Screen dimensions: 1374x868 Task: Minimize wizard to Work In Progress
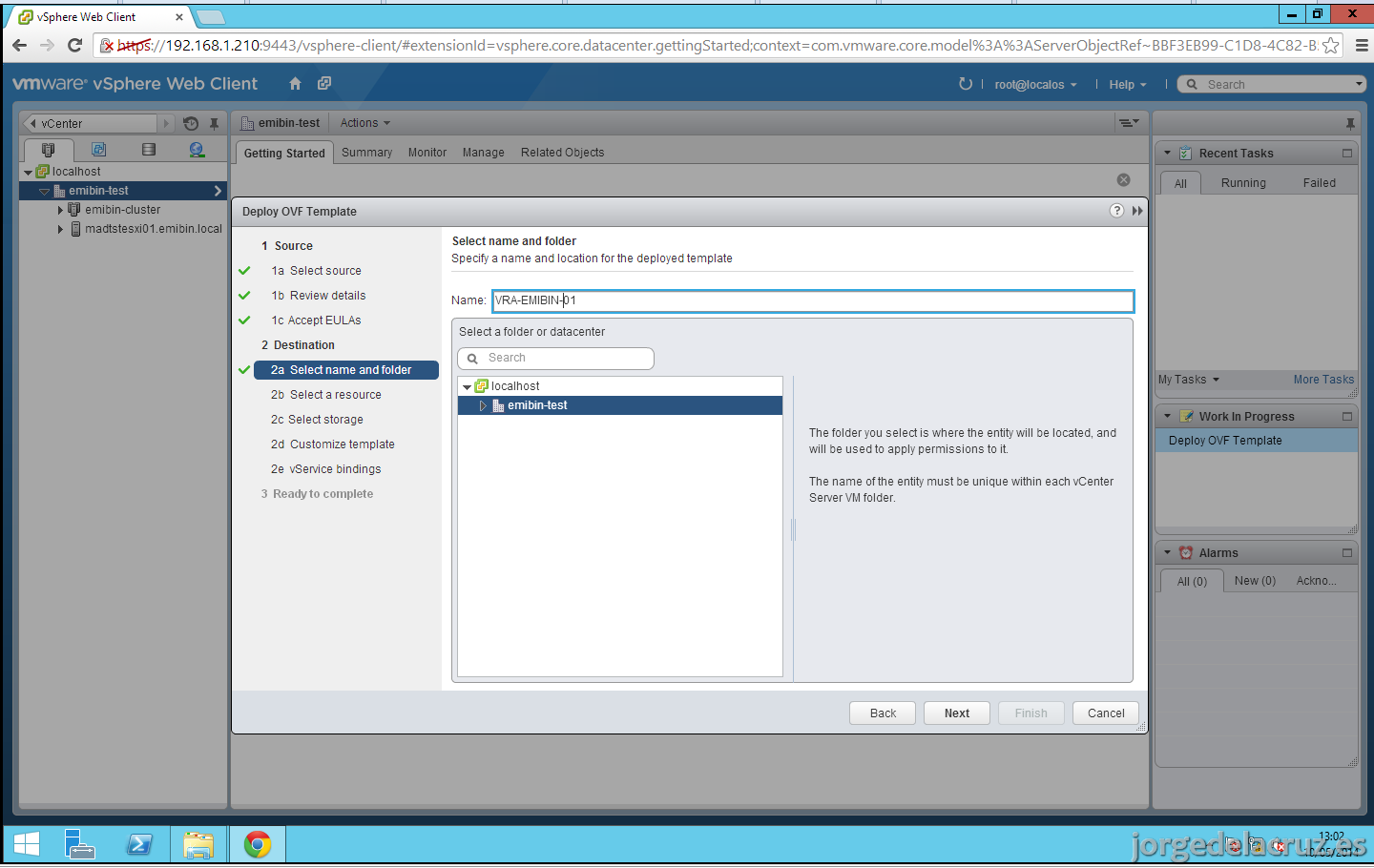pos(1137,211)
